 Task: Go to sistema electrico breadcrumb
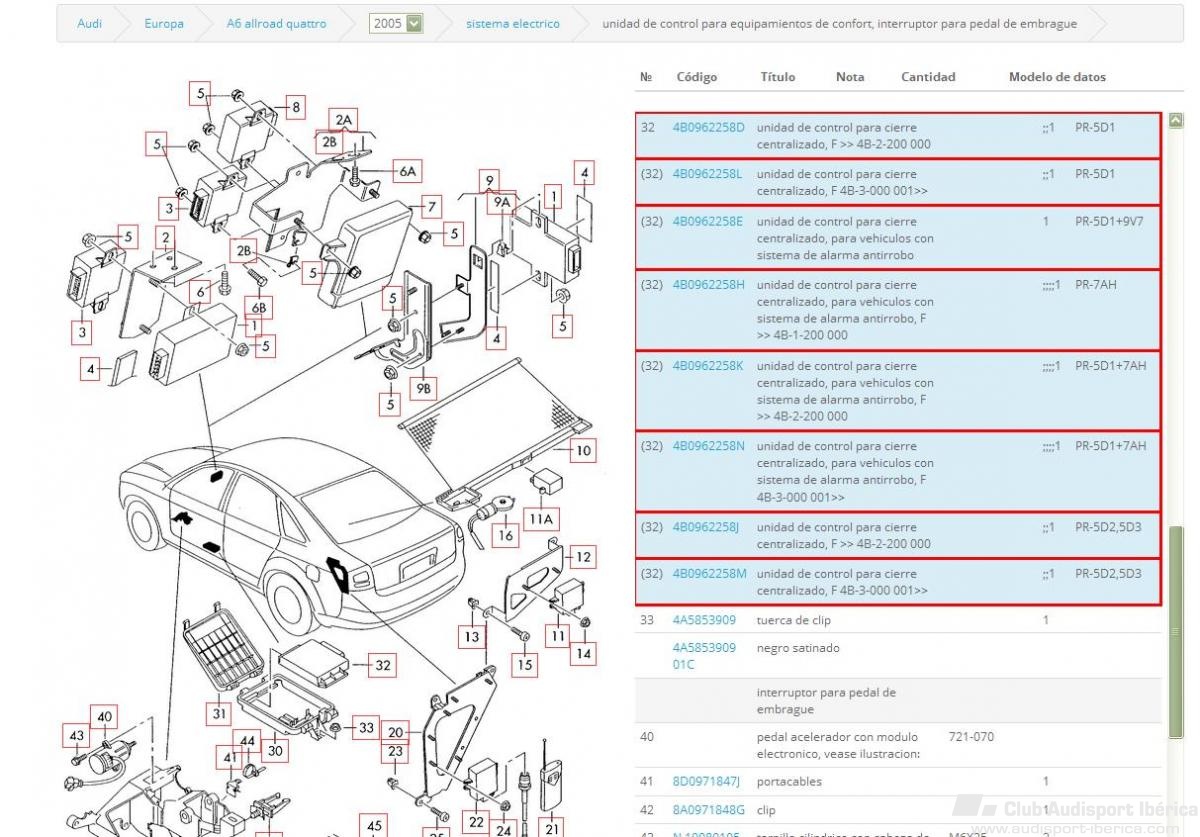pyautogui.click(x=513, y=23)
